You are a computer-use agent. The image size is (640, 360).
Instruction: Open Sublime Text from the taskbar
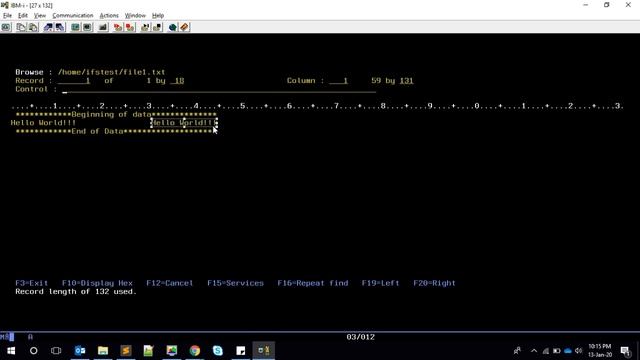[x=126, y=350]
